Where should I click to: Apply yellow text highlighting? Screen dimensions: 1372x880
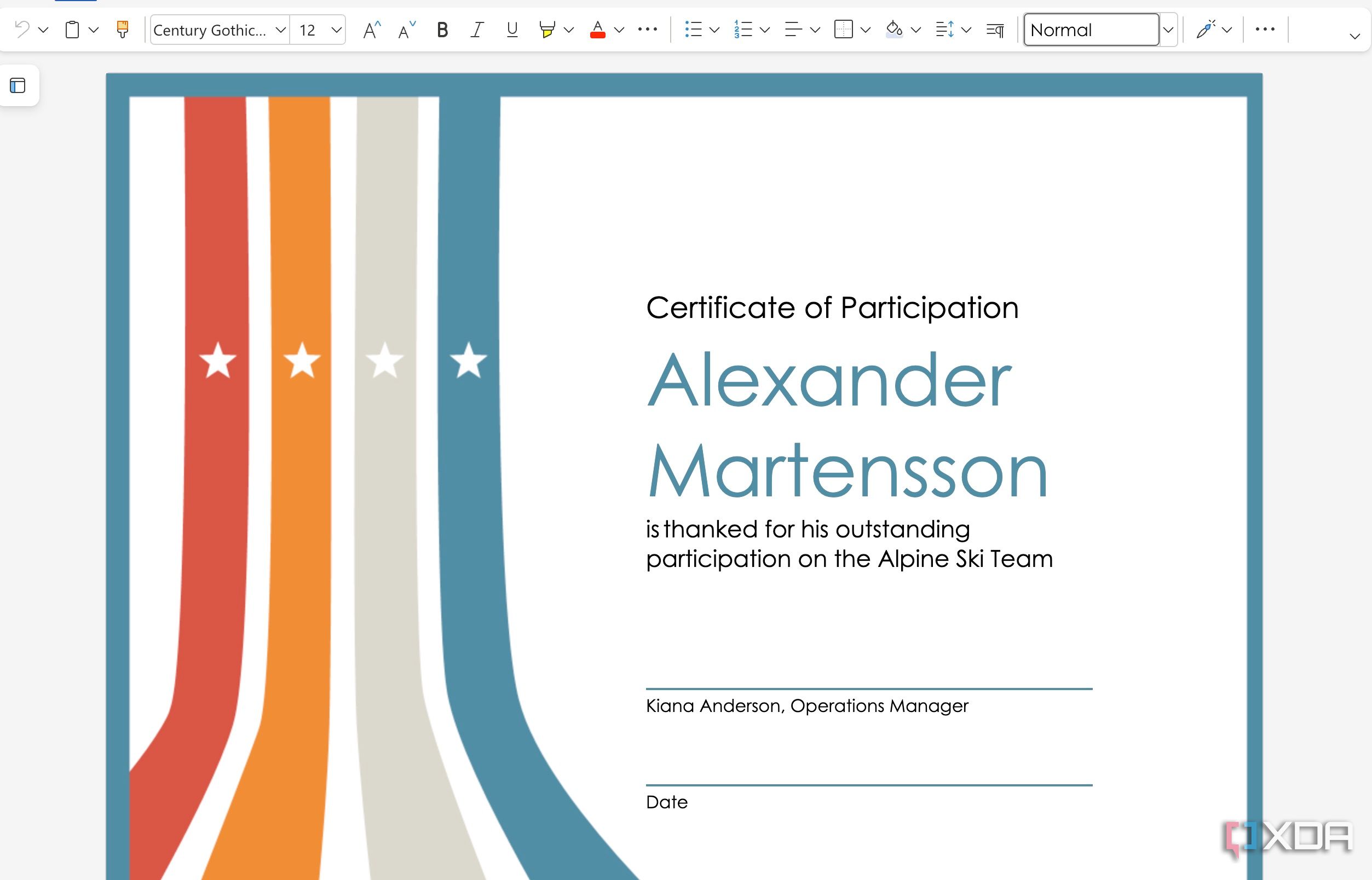click(547, 30)
